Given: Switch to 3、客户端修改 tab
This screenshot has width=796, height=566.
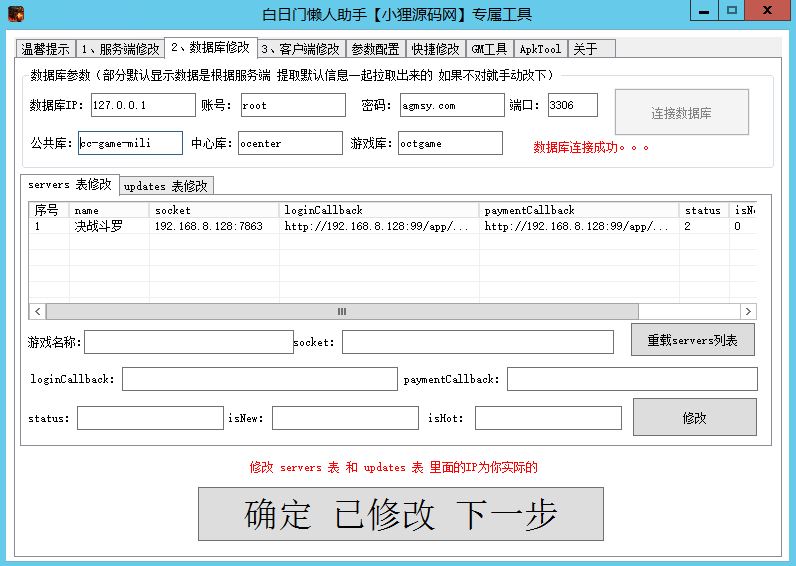Looking at the screenshot, I should (x=300, y=49).
